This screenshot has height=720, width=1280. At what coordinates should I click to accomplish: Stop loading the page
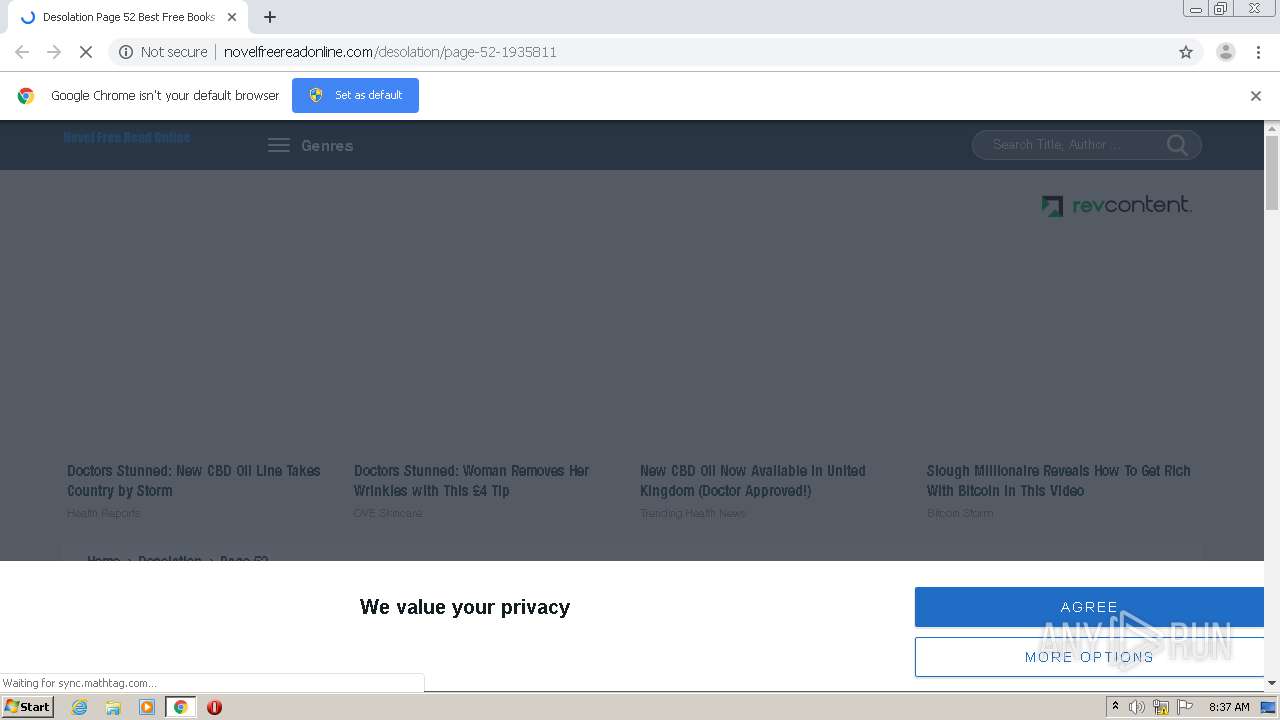[86, 52]
